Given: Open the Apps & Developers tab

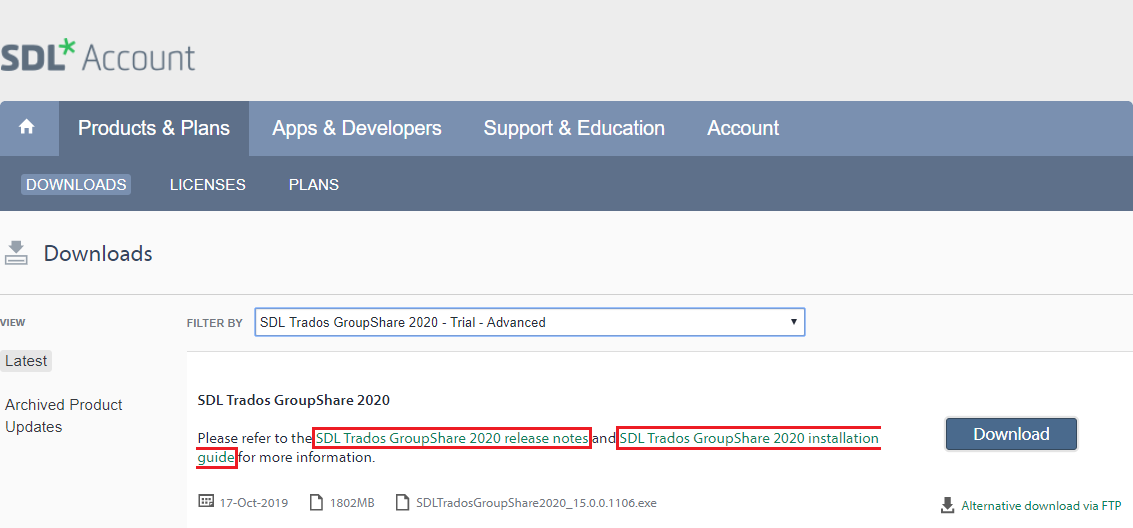Looking at the screenshot, I should [x=357, y=128].
